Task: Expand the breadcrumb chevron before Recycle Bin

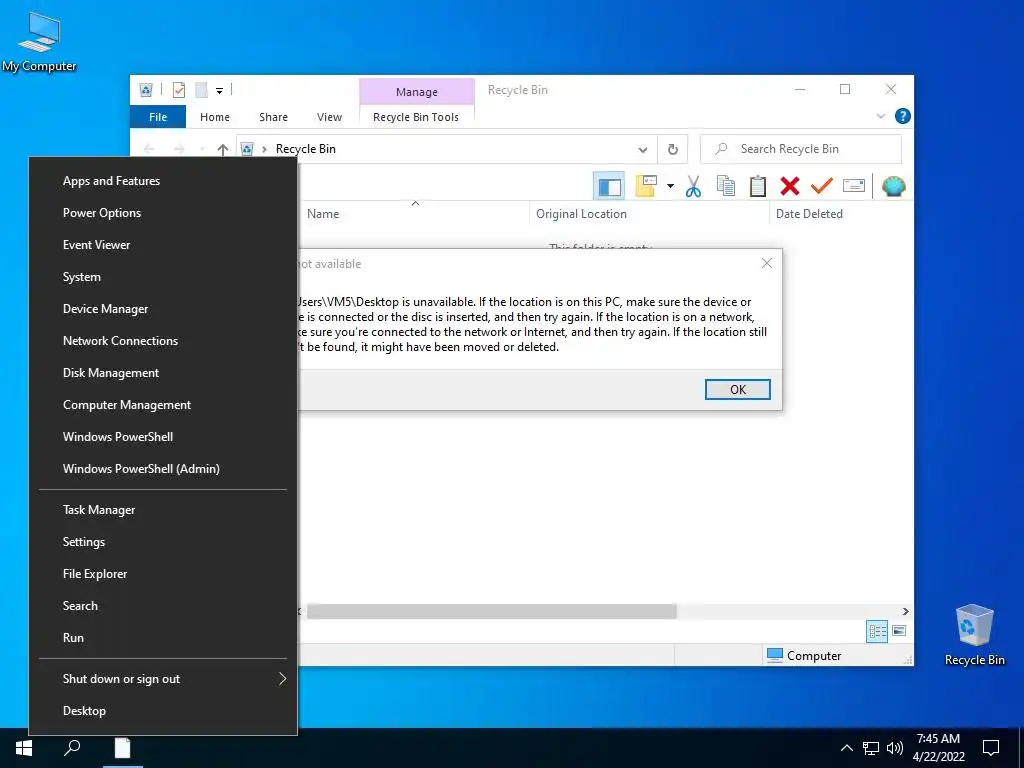Action: tap(264, 150)
